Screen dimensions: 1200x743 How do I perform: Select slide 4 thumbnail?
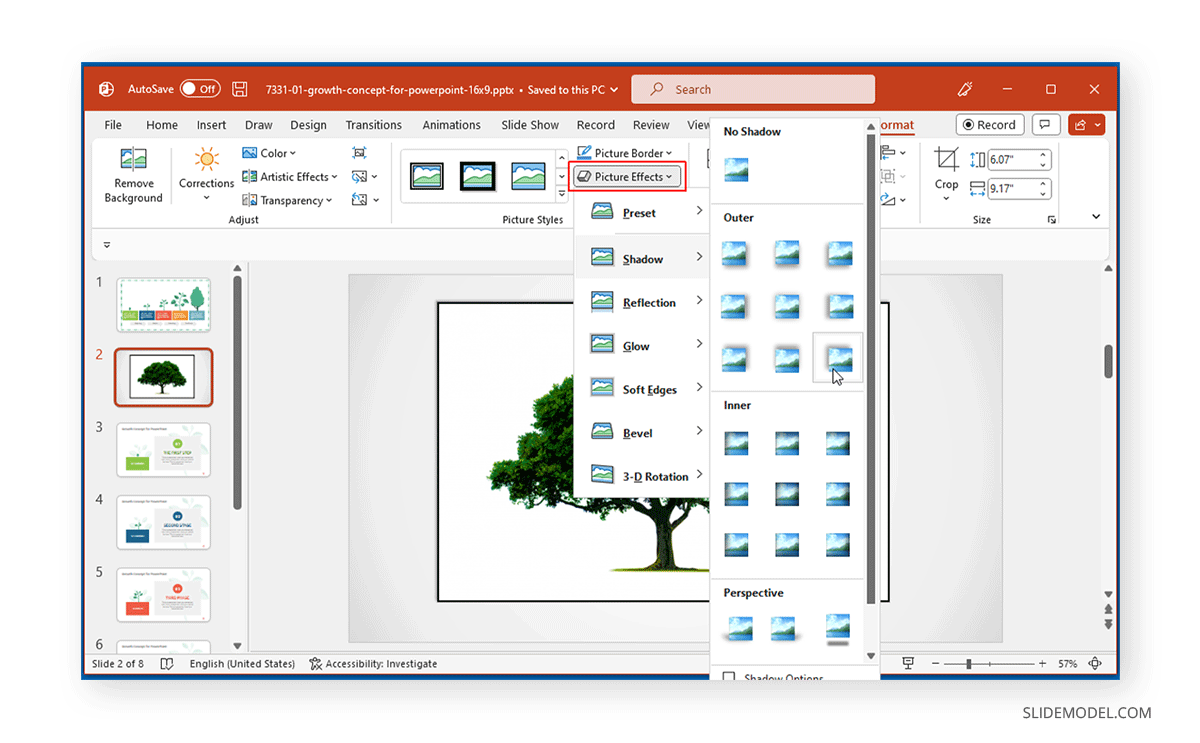click(x=163, y=522)
